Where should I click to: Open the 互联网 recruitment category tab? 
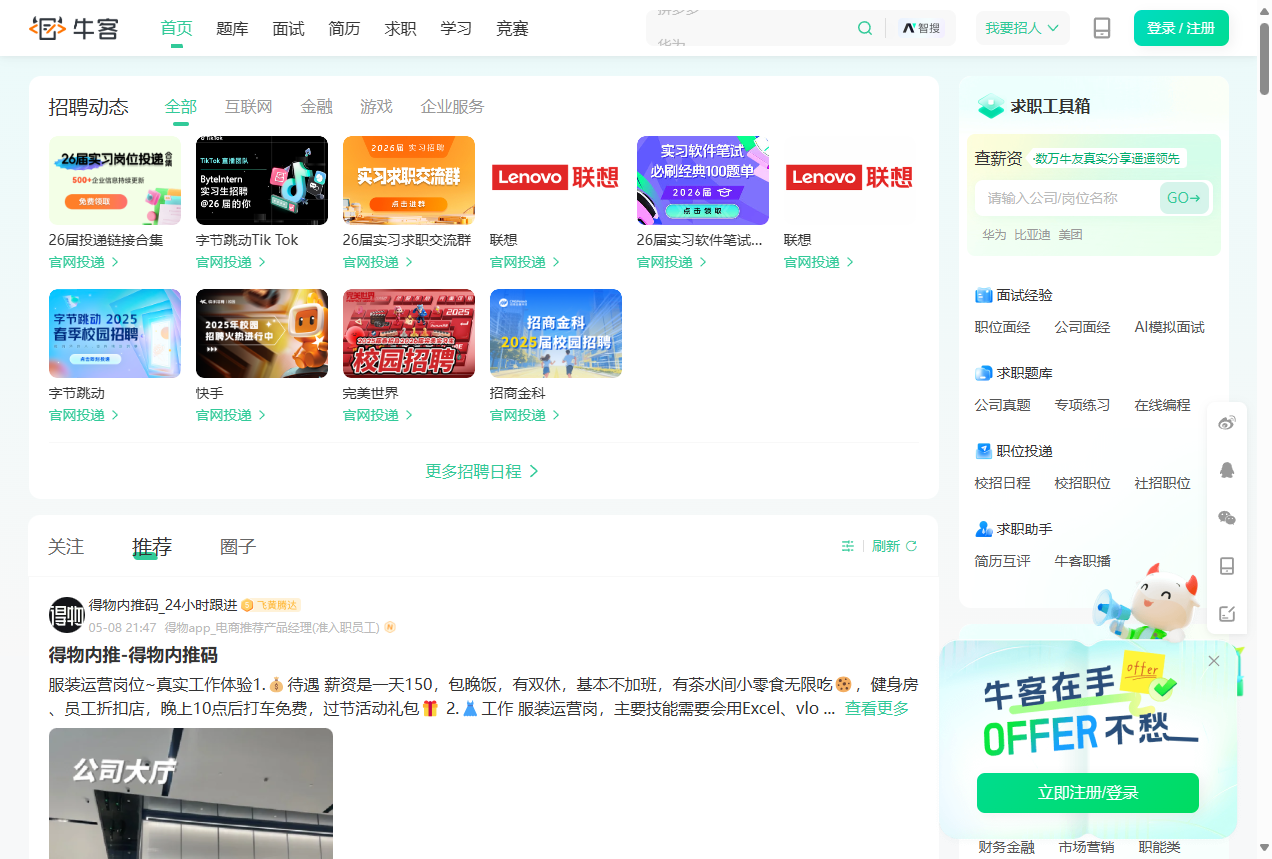[248, 106]
